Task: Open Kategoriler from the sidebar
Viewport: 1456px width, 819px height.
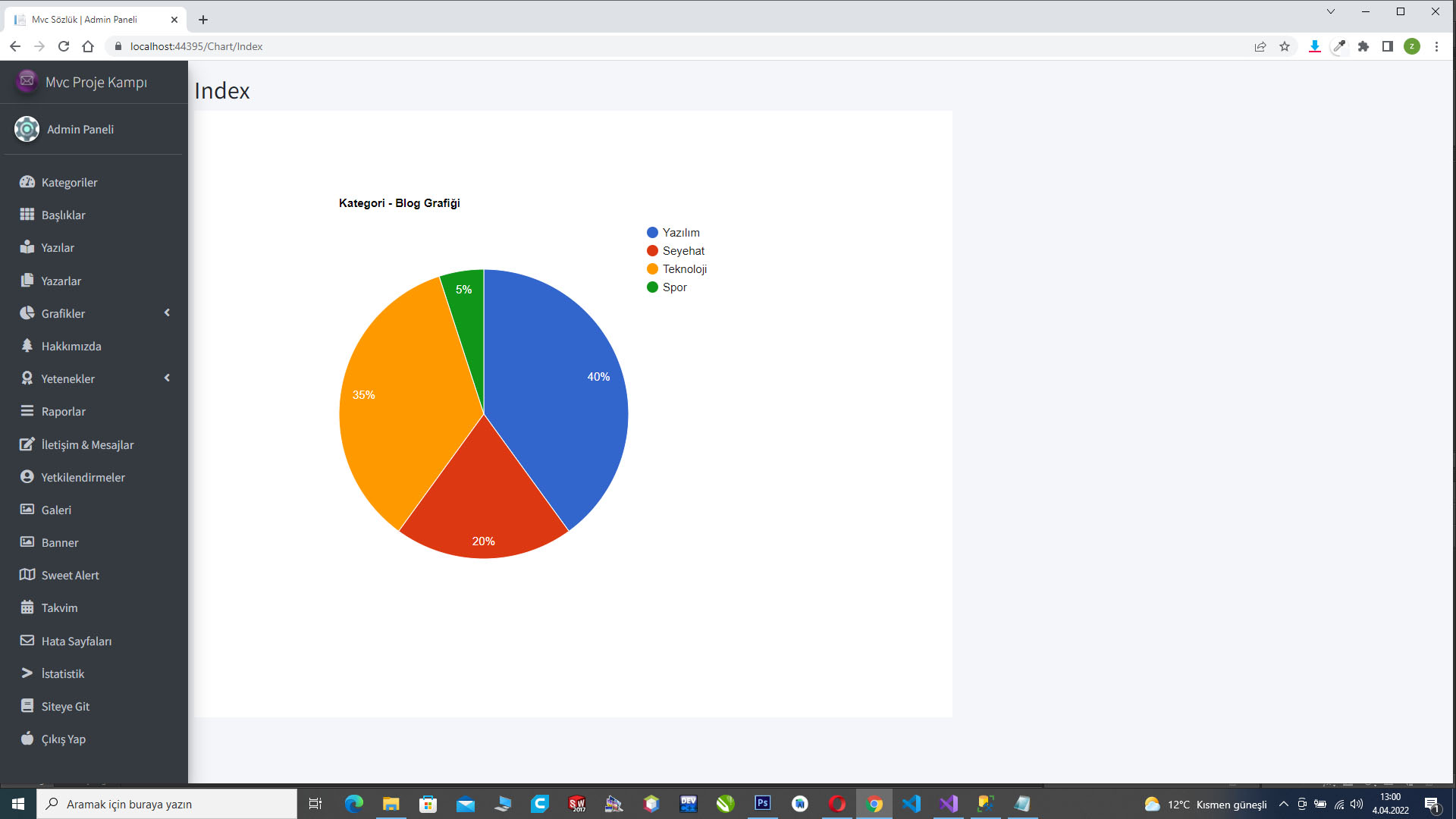Action: point(94,182)
